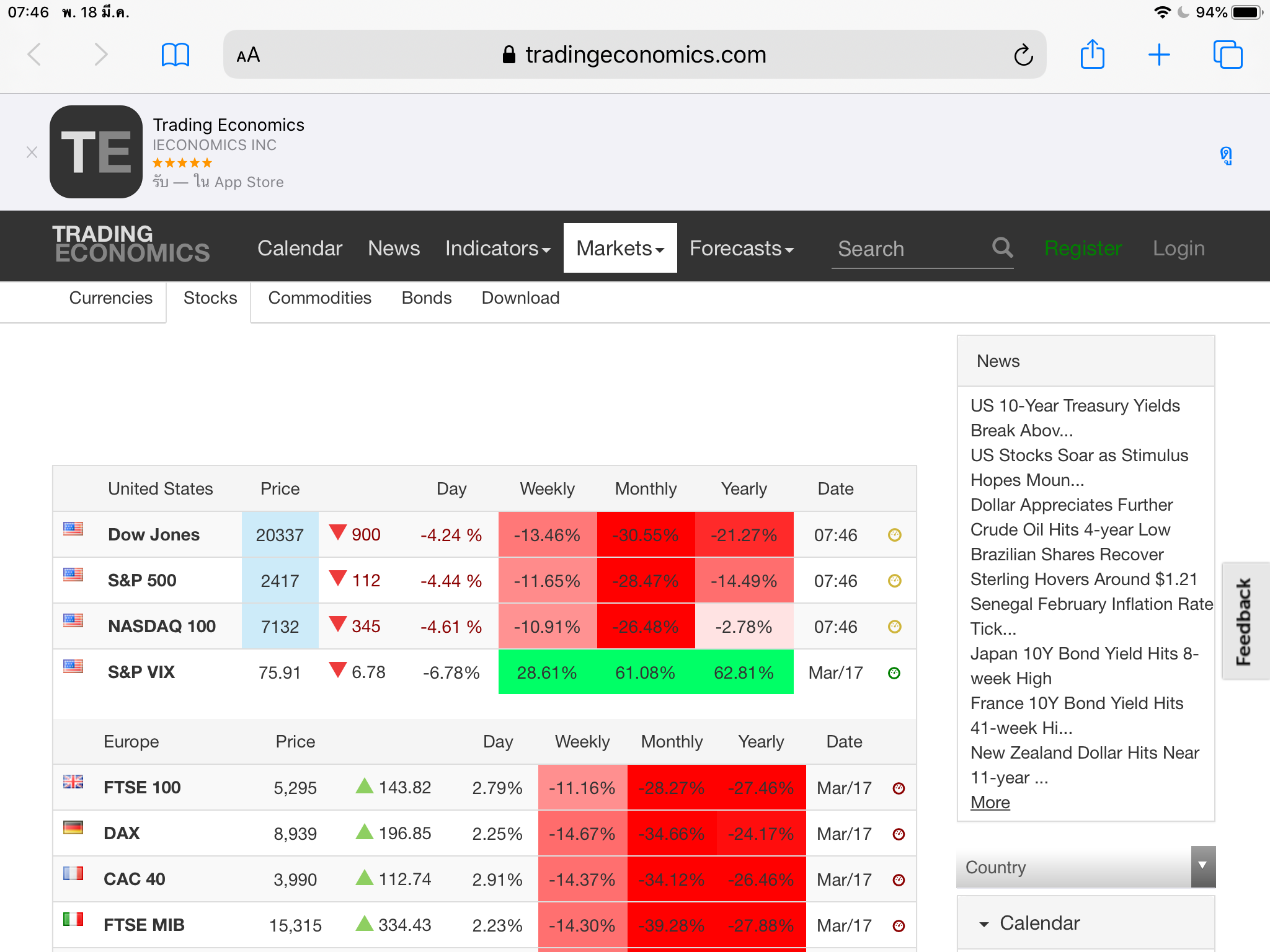Open a new tab with plus icon
1270x952 pixels.
[1158, 55]
